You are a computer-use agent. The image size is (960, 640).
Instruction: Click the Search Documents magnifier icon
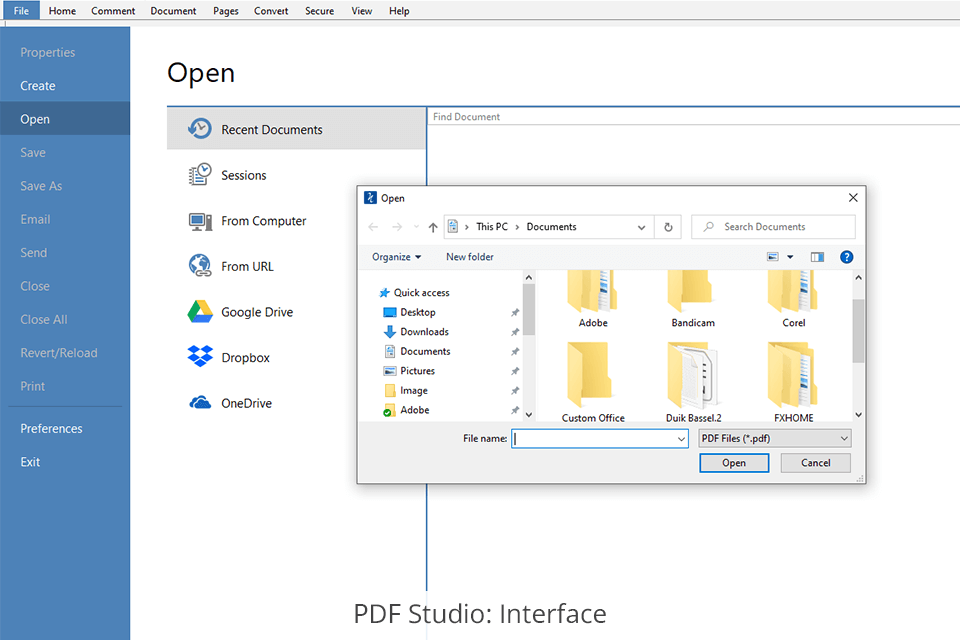708,227
